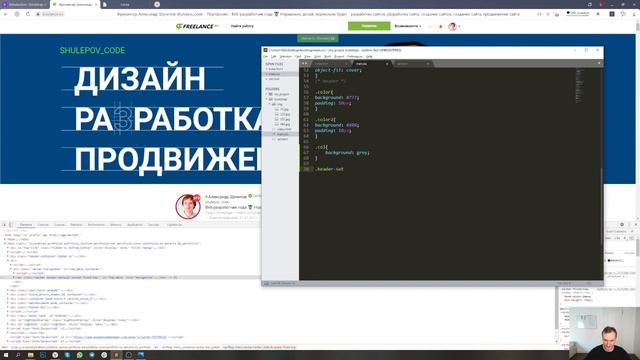Open the notification bell in Freelance header

[440, 26]
